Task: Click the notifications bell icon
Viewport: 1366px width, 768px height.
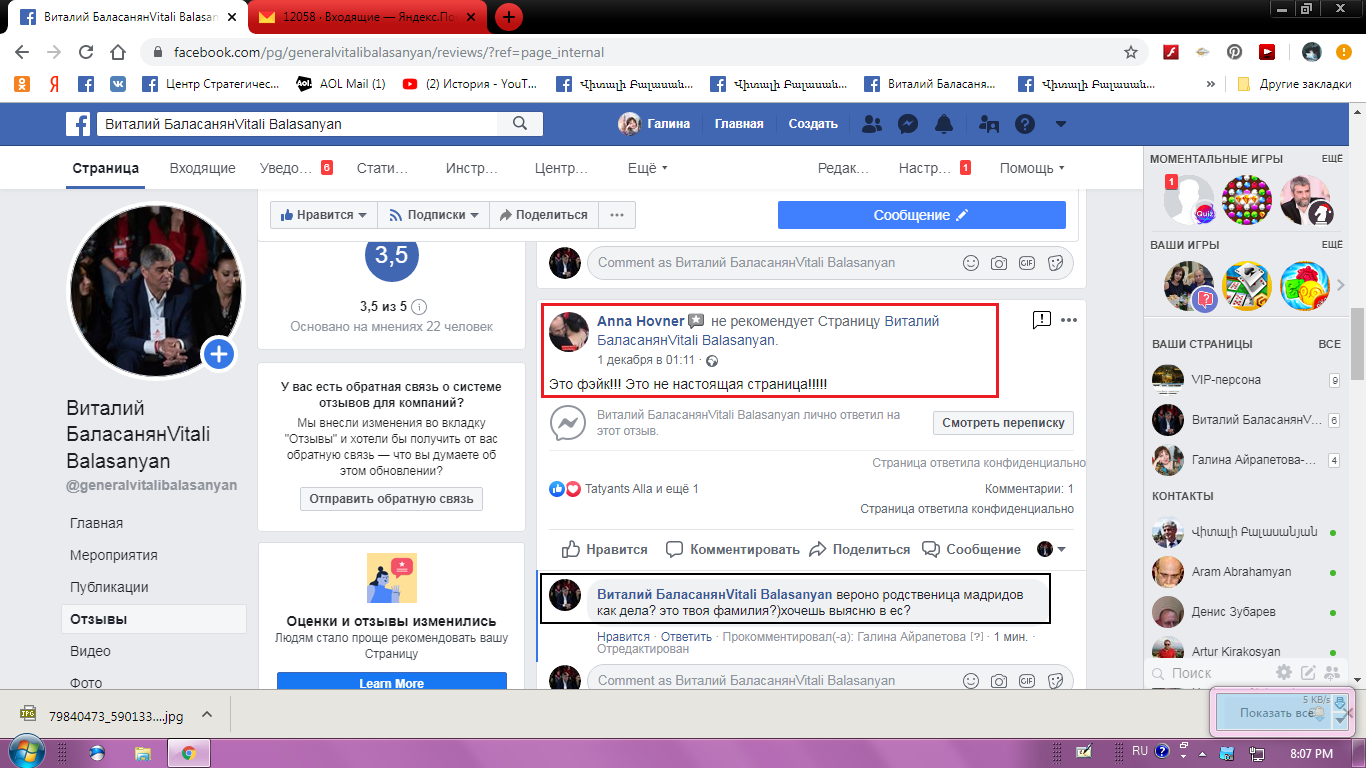Action: pyautogui.click(x=943, y=124)
